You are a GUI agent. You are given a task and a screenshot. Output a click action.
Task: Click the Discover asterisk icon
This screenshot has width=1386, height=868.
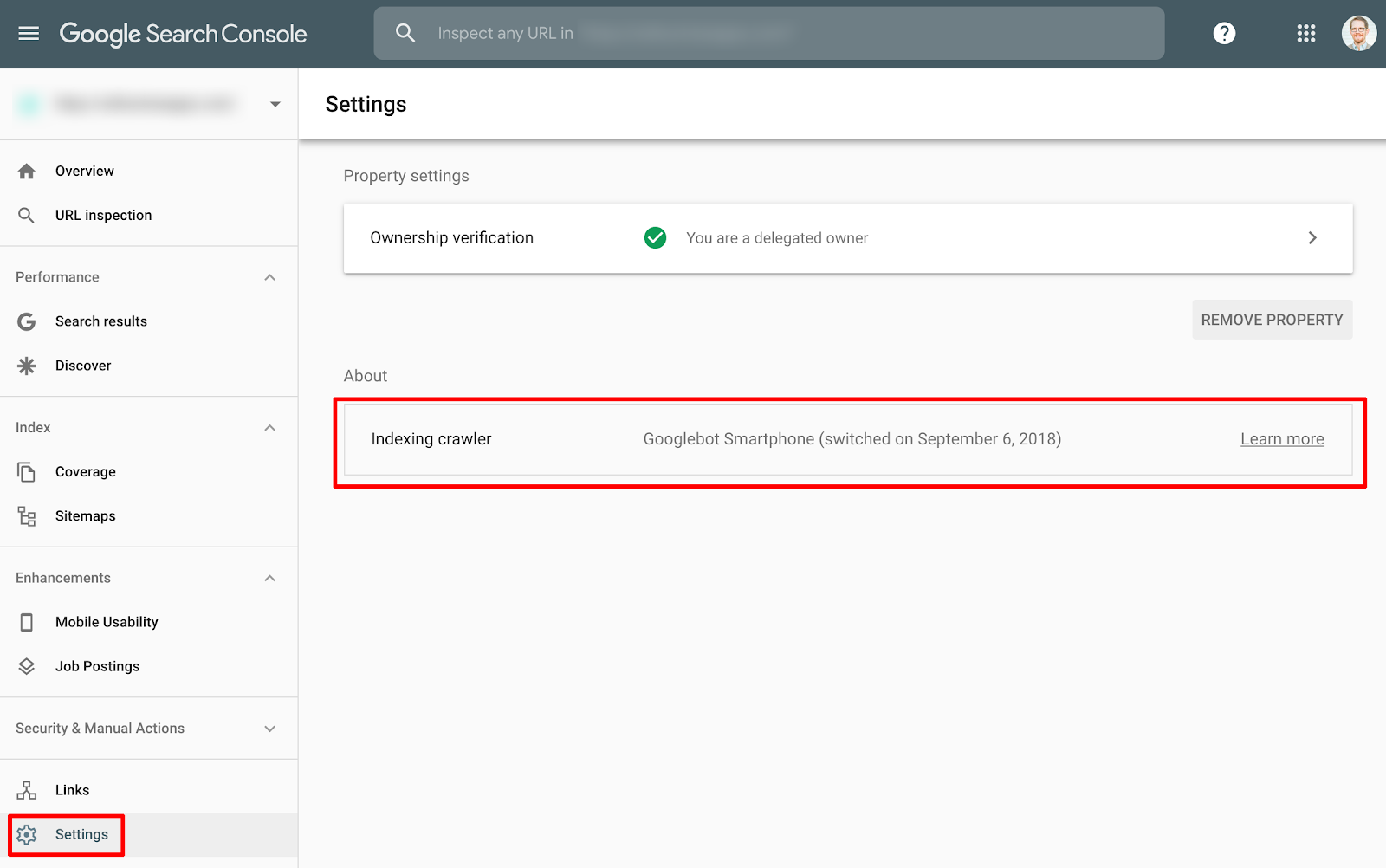(27, 366)
